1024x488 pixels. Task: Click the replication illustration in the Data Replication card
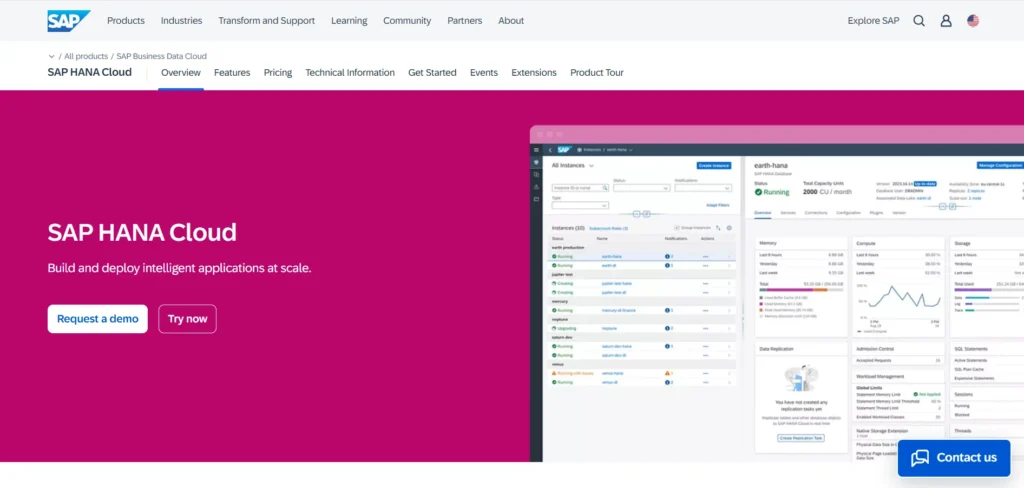tap(801, 378)
